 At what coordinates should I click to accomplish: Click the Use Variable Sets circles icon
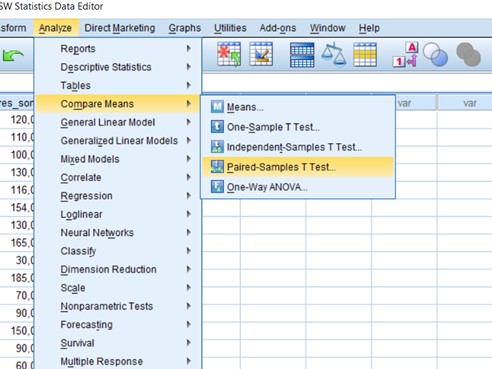[x=435, y=55]
